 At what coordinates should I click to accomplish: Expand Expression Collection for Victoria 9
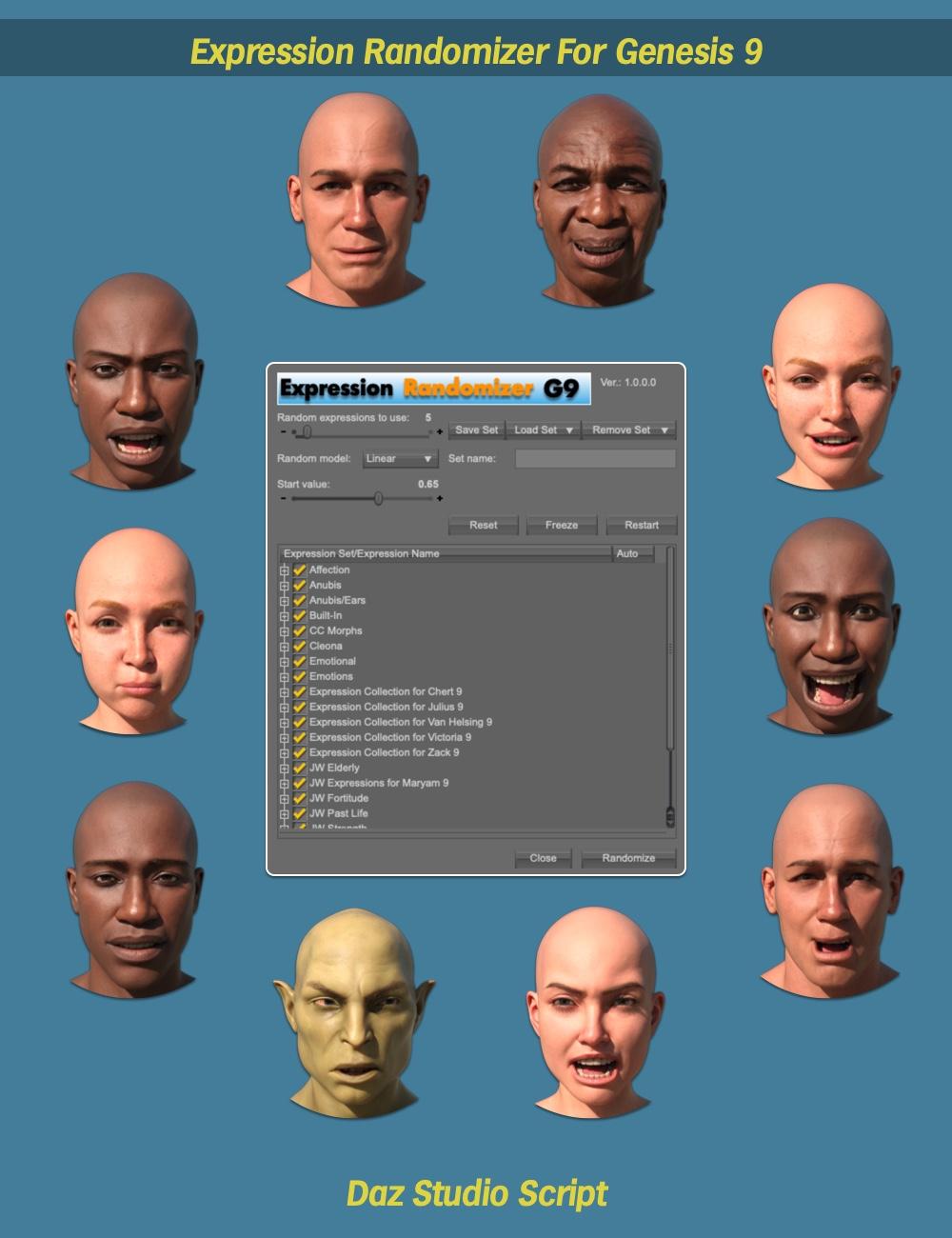pos(283,737)
